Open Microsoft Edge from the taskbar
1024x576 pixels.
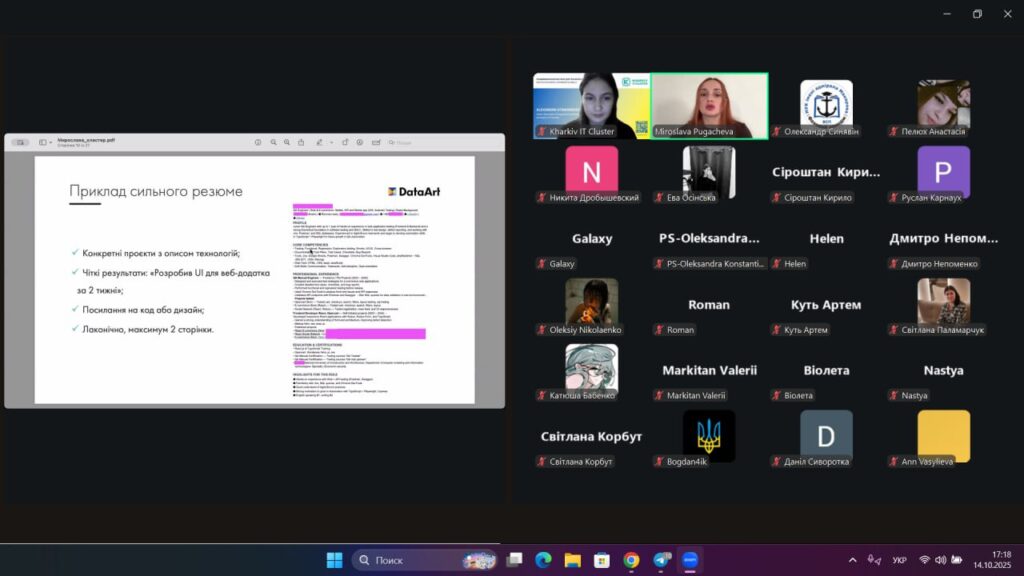pyautogui.click(x=543, y=560)
